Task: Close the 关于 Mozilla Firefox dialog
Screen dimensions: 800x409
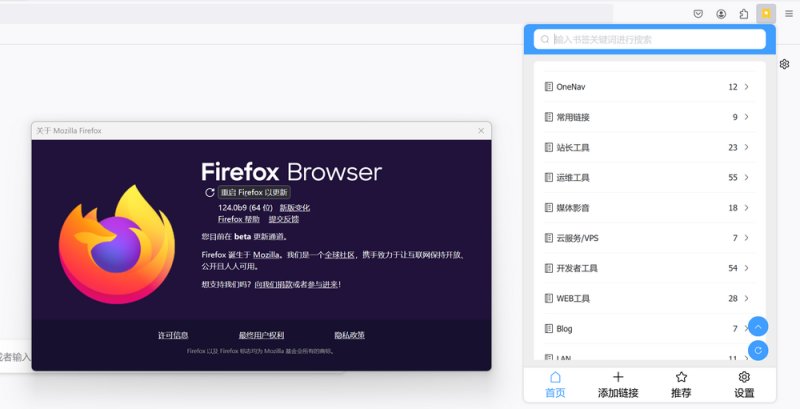Action: (x=481, y=131)
